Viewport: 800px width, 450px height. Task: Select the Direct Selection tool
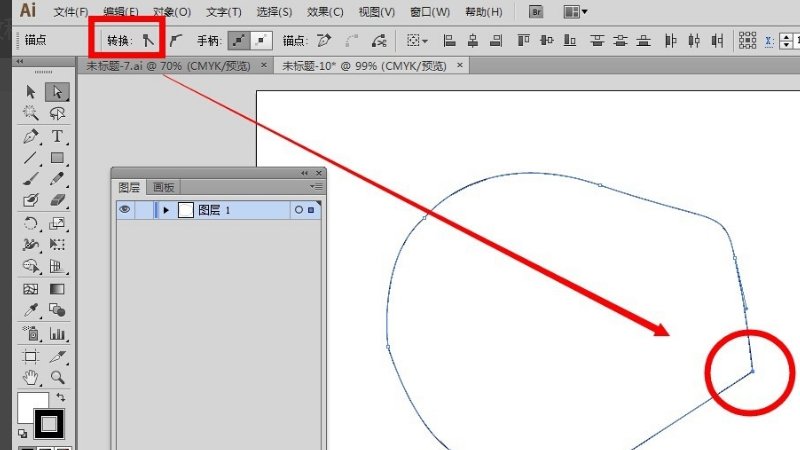[57, 92]
